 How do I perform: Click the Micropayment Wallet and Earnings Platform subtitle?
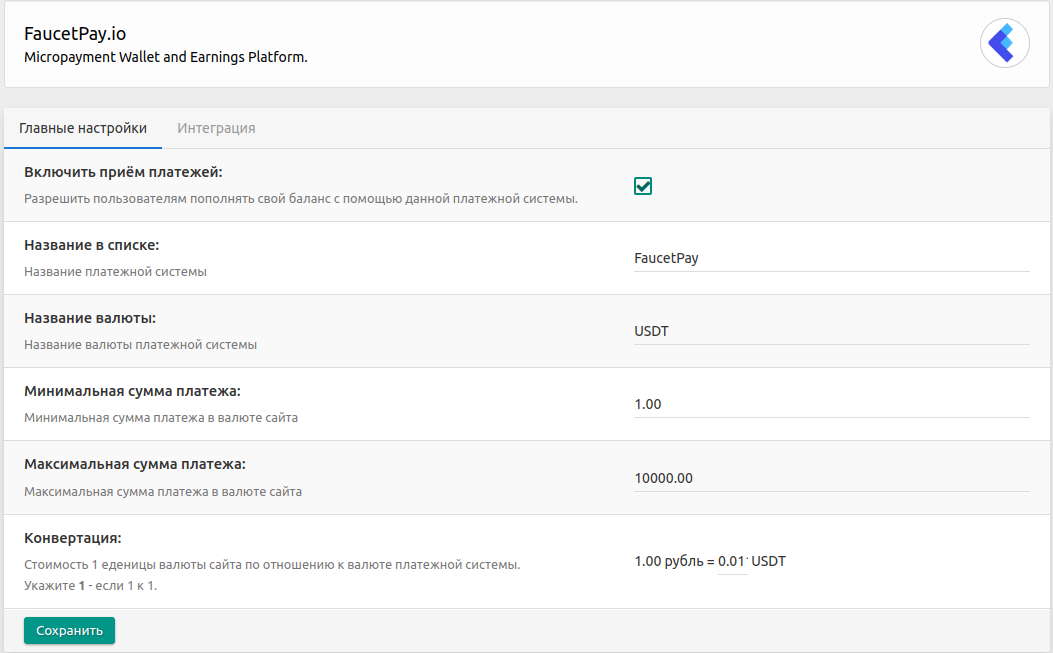165,57
